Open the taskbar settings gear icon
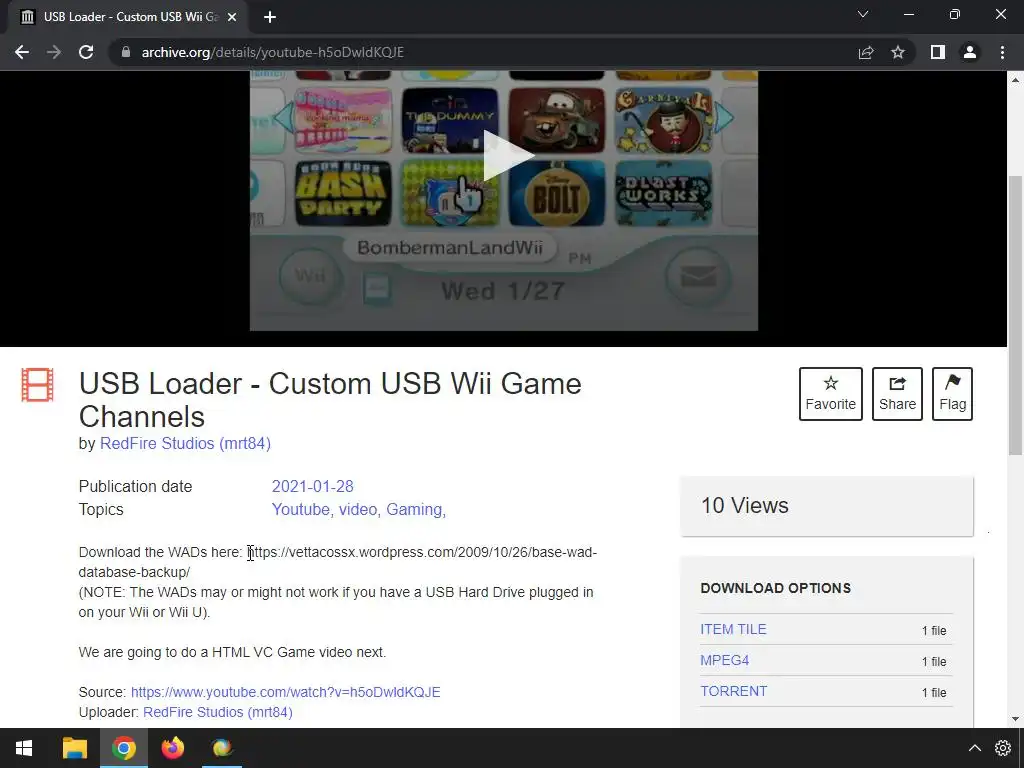Image resolution: width=1024 pixels, height=768 pixels. click(1003, 748)
